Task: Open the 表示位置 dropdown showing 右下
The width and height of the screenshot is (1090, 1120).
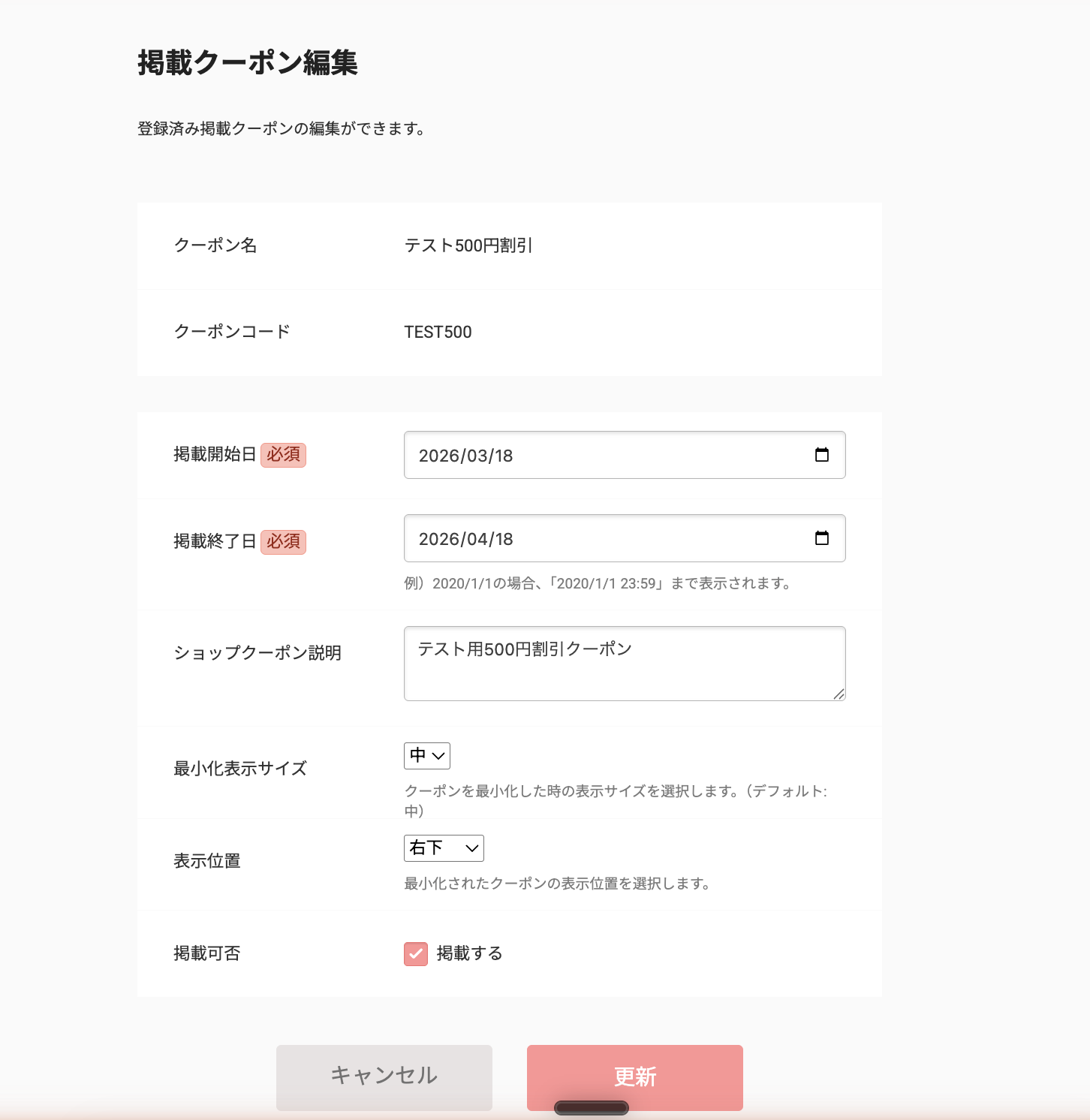Action: click(x=444, y=848)
